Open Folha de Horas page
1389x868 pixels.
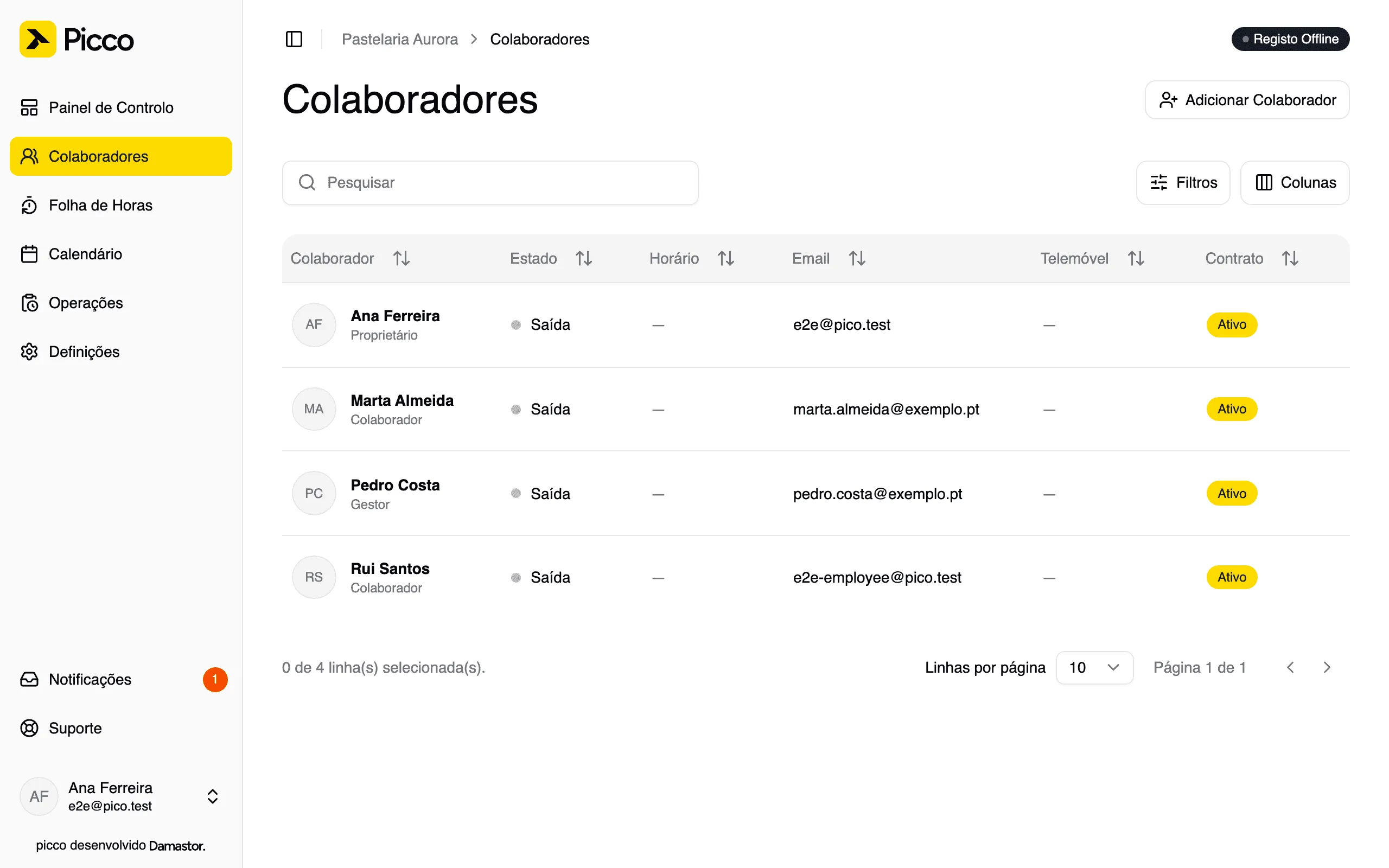(x=121, y=205)
